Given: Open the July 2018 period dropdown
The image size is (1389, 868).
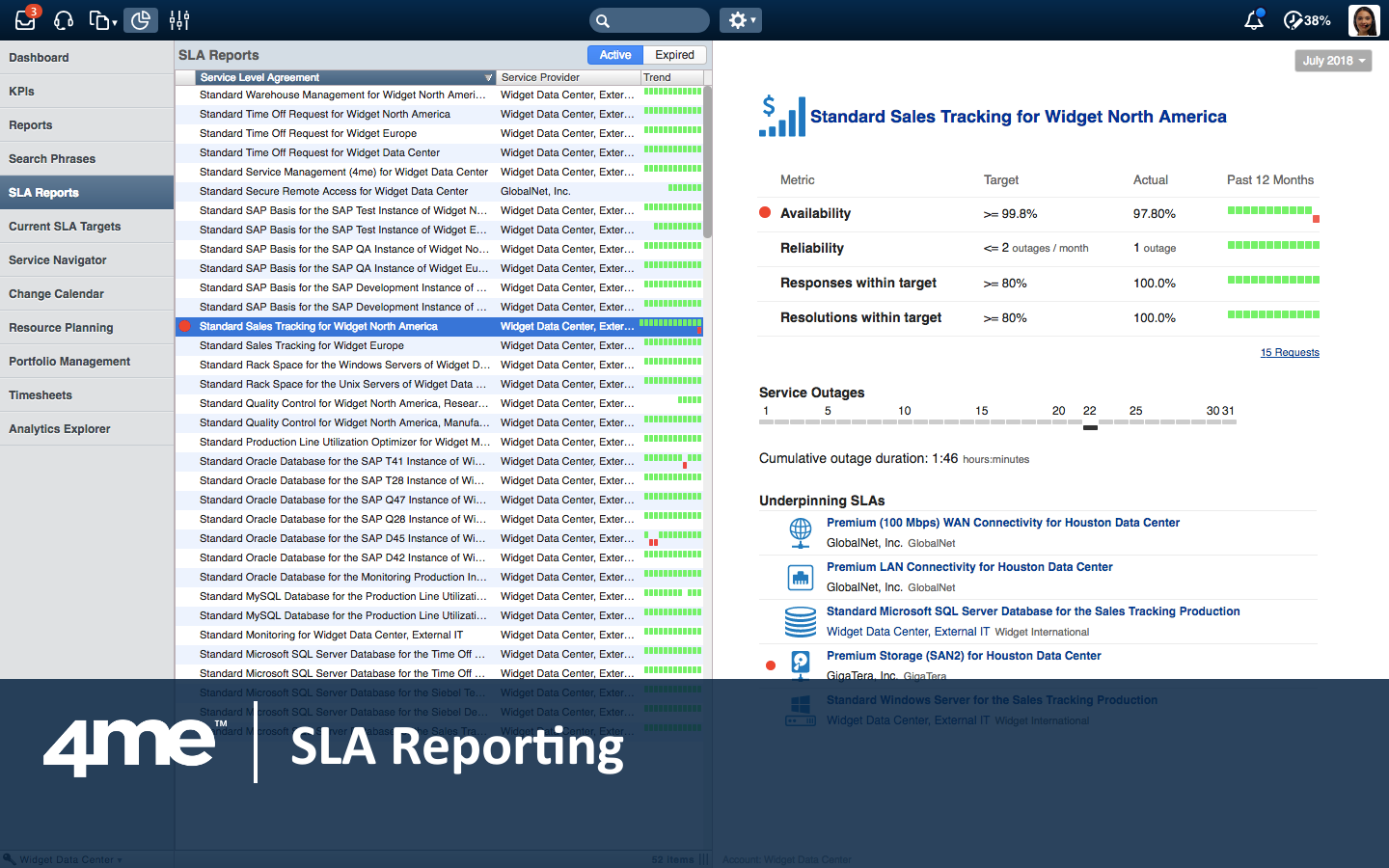Looking at the screenshot, I should (1332, 61).
